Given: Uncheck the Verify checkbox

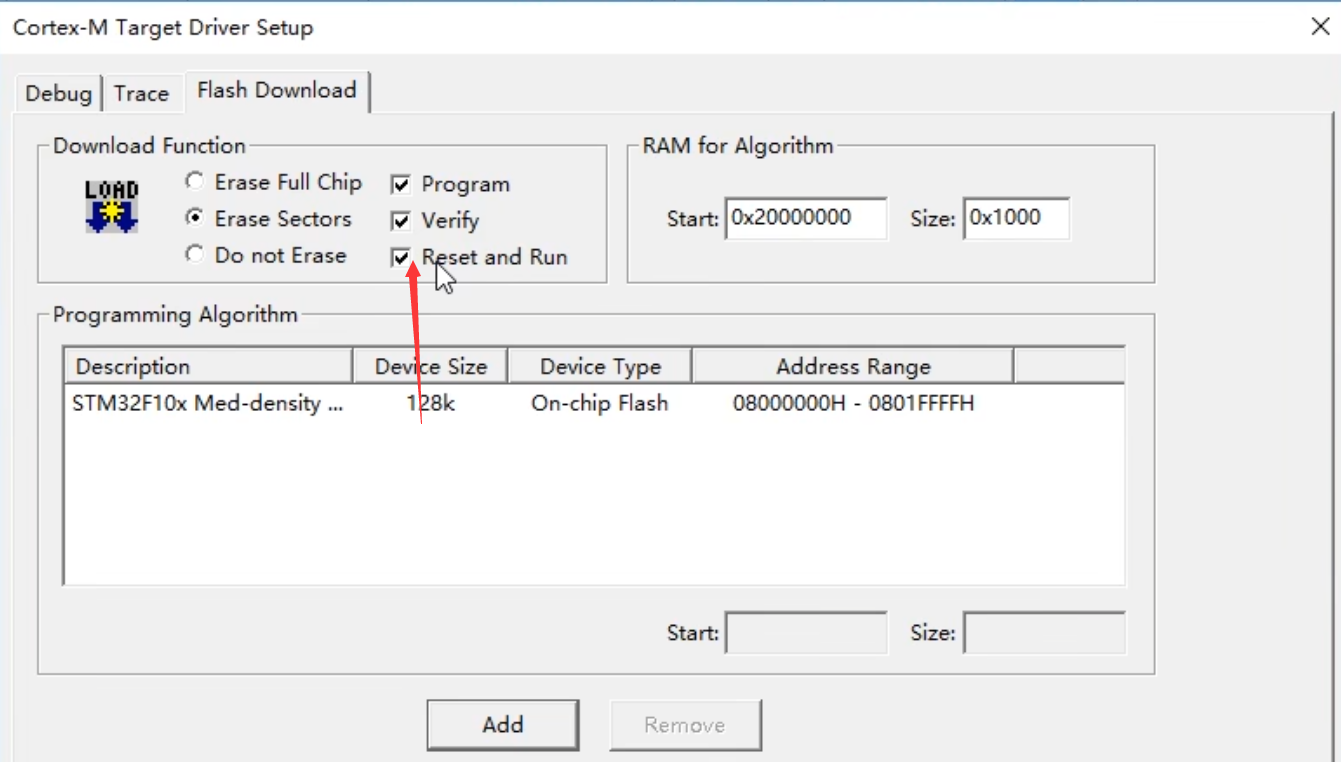Looking at the screenshot, I should [x=401, y=221].
